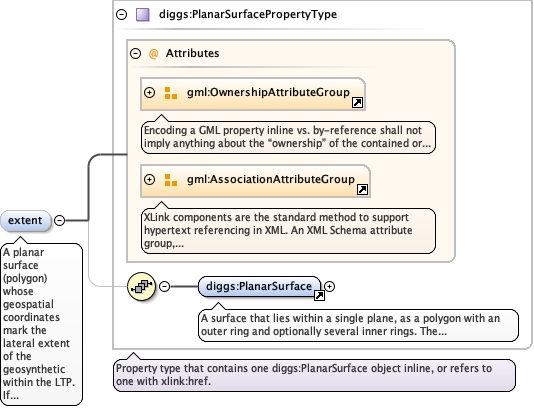This screenshot has width=534, height=409.
Task: Expand gml:AssociationAttributeGroup
Action: click(150, 179)
